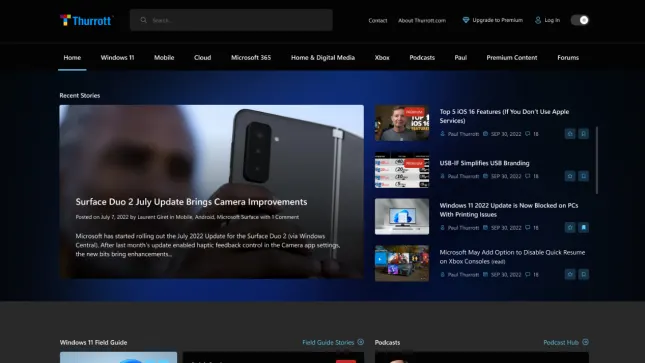Open the Forums tab

(568, 58)
